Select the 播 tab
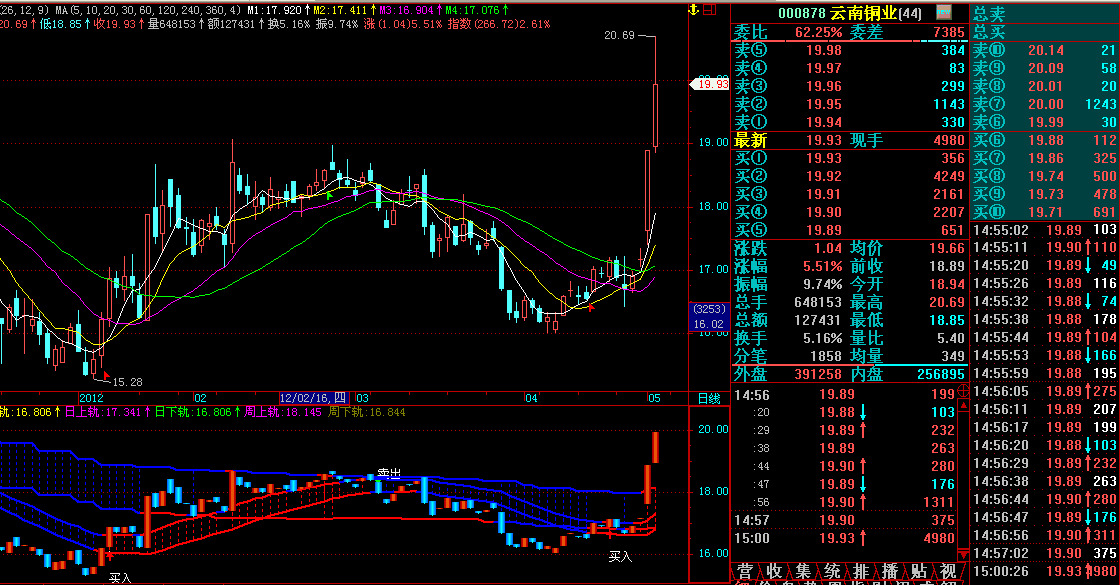Viewport: 1120px width, 585px height. 890,571
